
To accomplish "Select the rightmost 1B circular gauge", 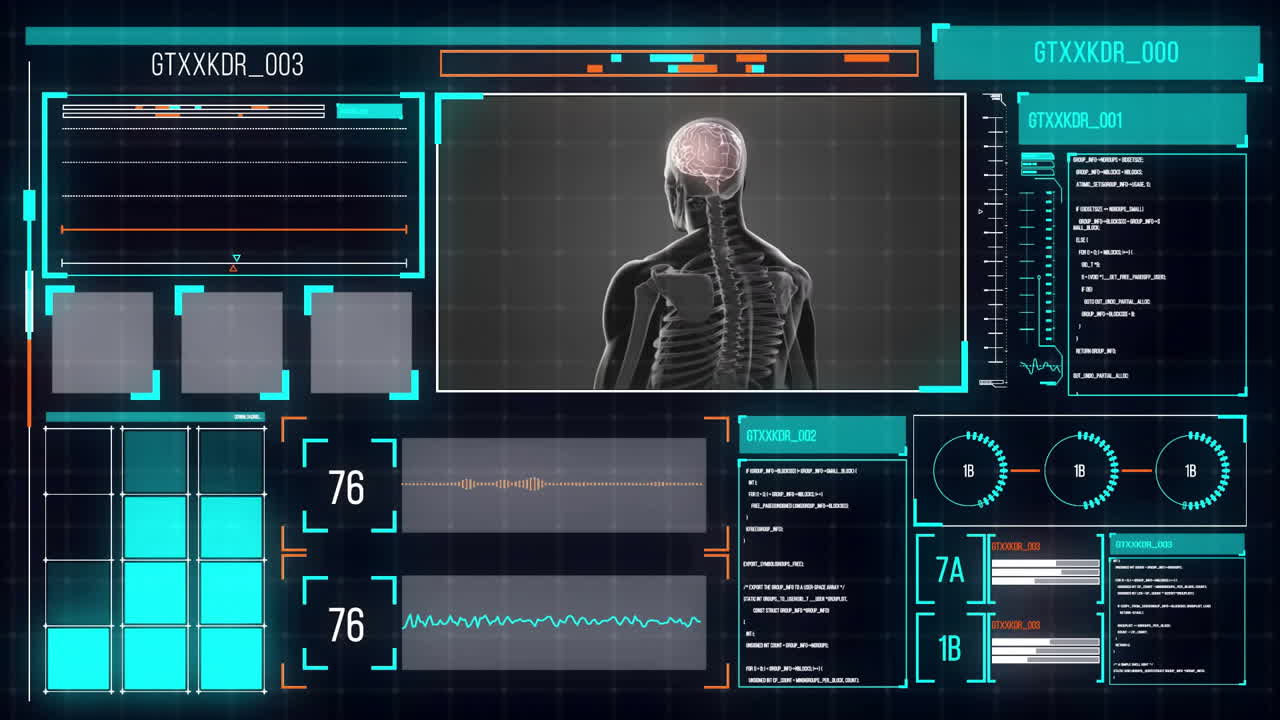I will tap(1191, 470).
